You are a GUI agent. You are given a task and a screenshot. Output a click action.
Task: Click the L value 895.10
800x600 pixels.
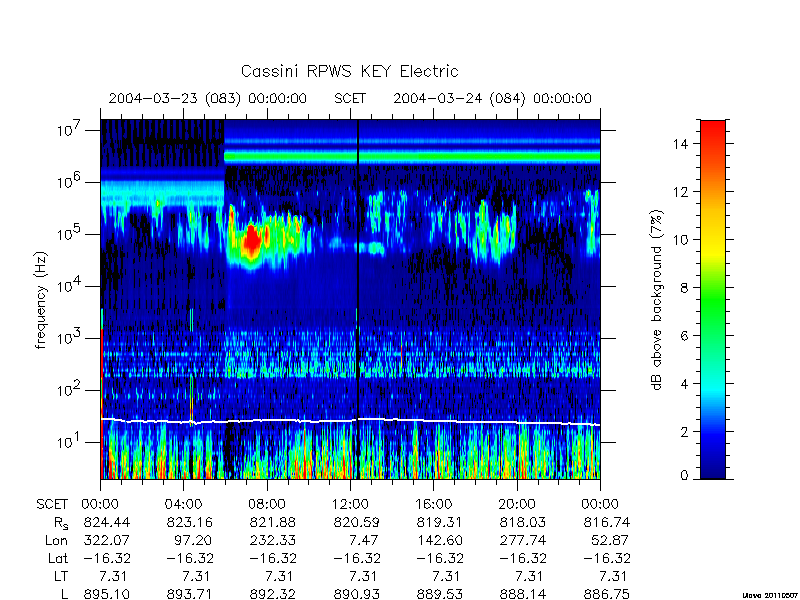pos(107,594)
